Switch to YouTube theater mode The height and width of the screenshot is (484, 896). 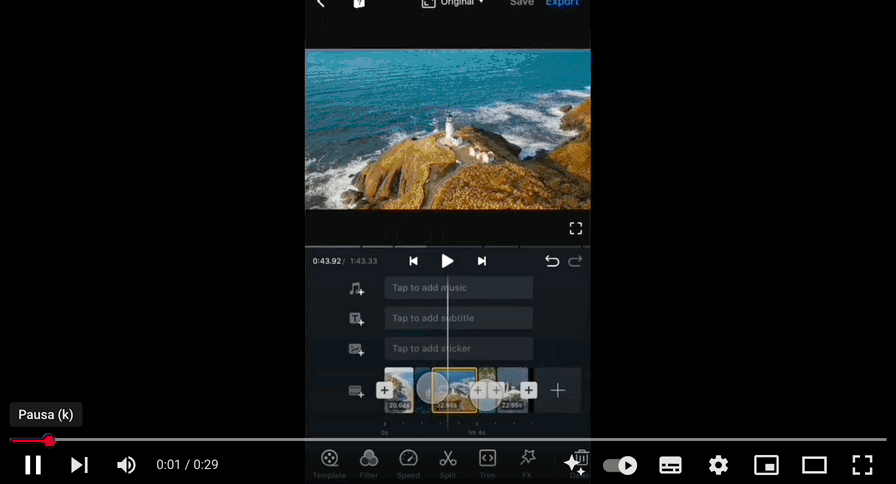pyautogui.click(x=814, y=465)
